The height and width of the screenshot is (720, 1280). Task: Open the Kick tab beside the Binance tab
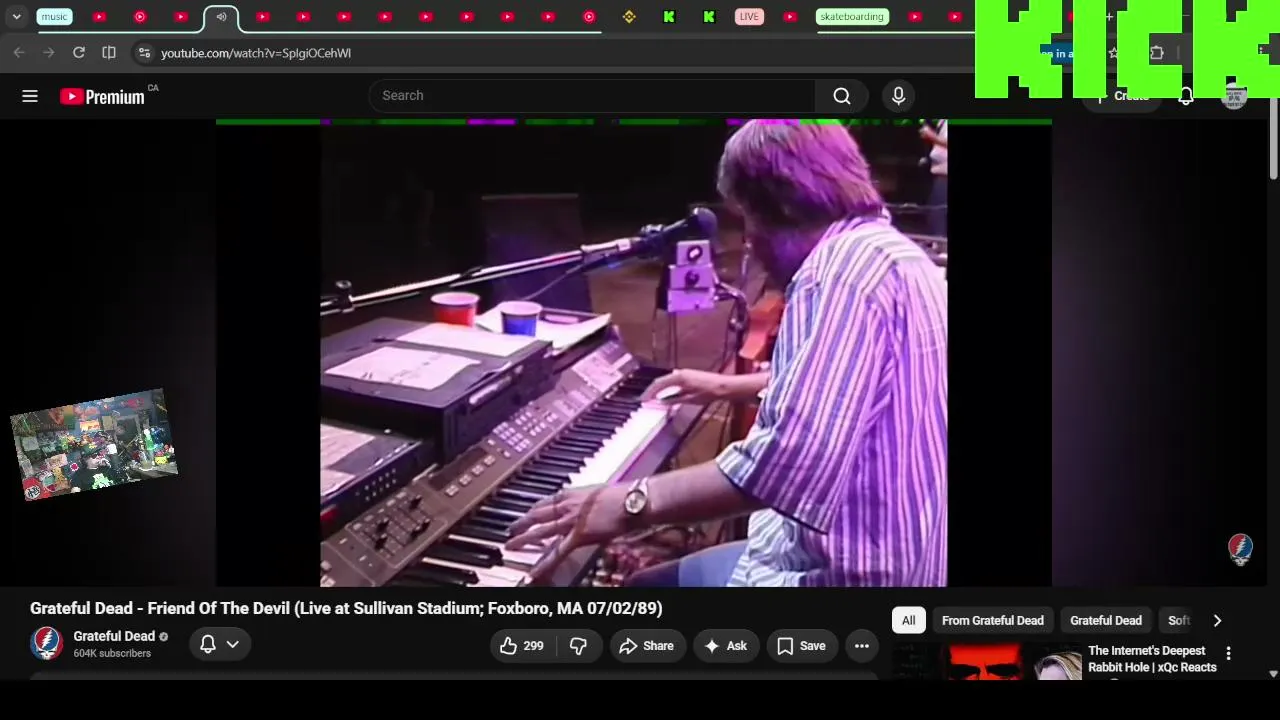669,17
